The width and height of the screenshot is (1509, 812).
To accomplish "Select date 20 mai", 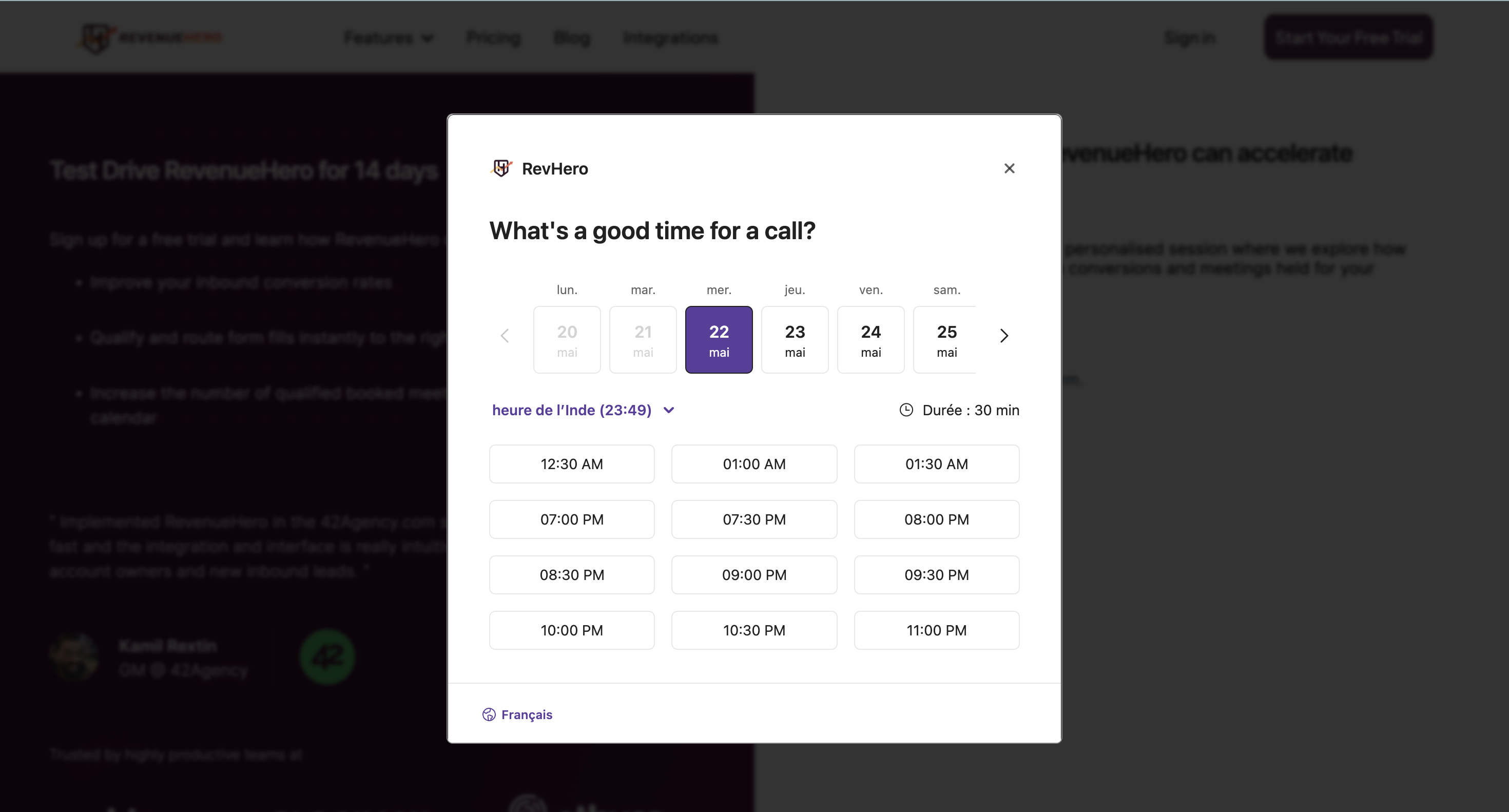I will (567, 340).
